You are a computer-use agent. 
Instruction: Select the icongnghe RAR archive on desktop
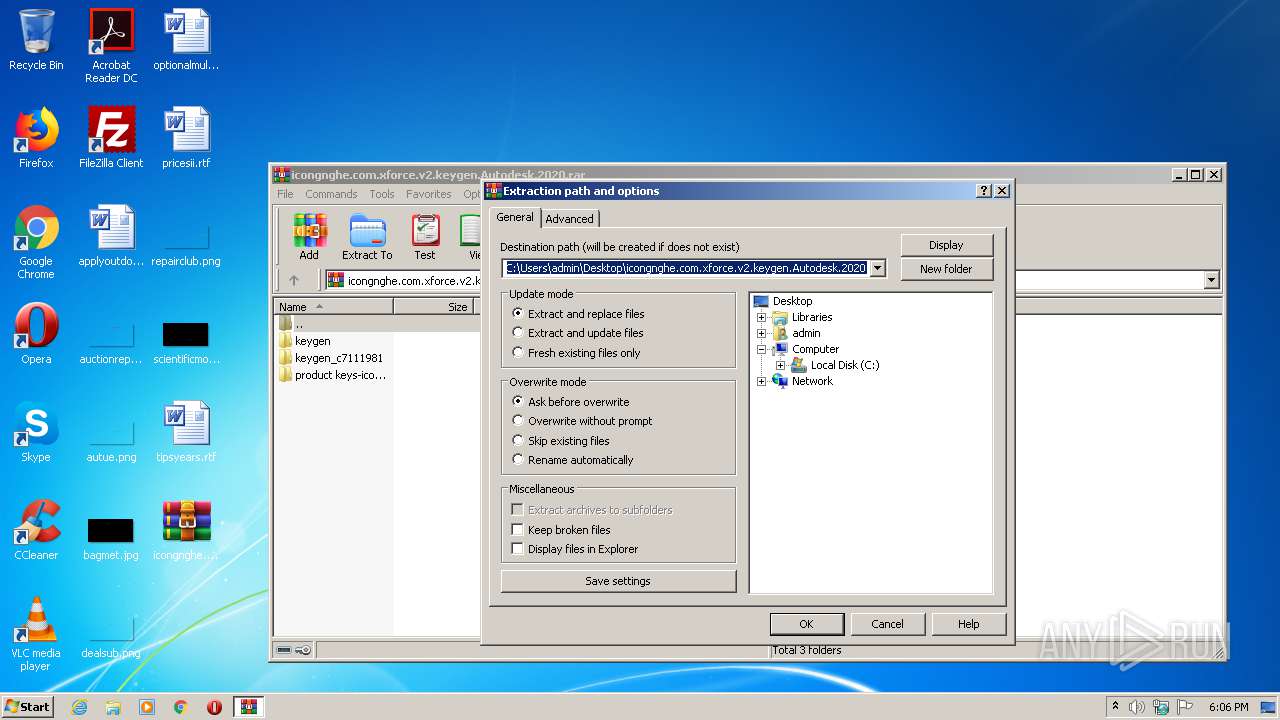pos(186,530)
